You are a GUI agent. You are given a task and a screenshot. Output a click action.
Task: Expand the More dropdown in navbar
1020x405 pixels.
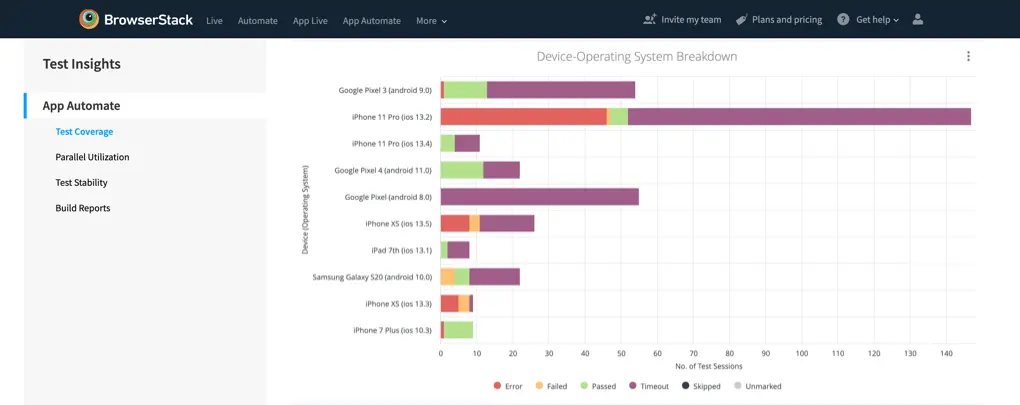(431, 20)
